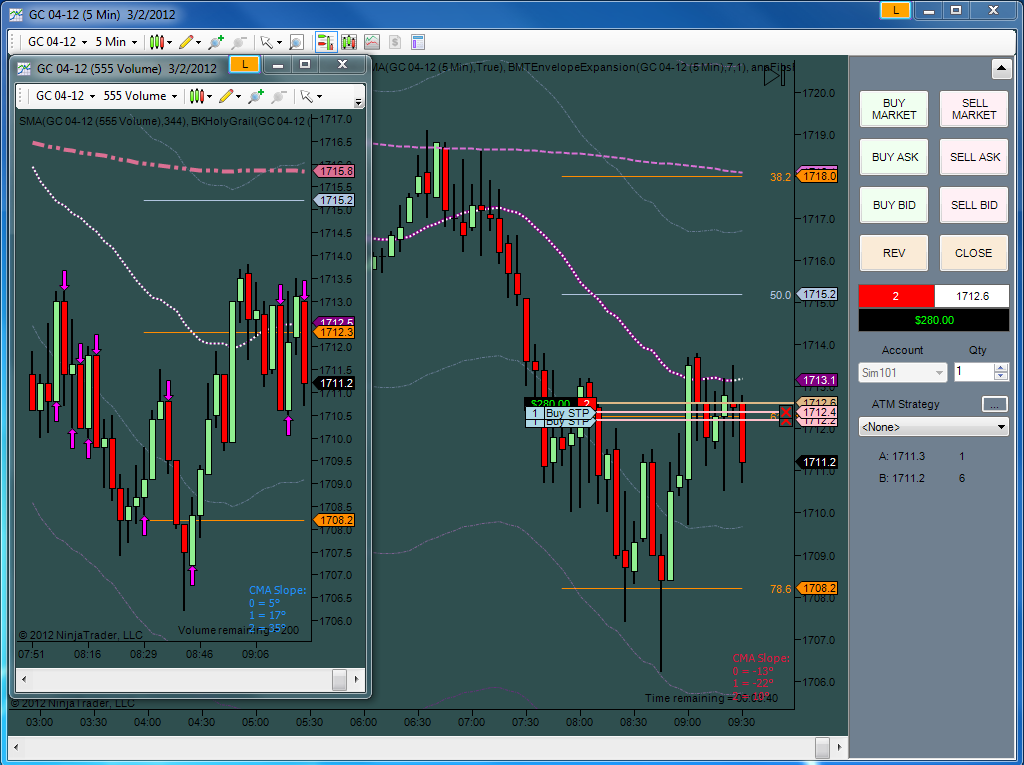Click 555 Volume chart scrollbar left arrow
This screenshot has height=765, width=1024.
click(24, 679)
